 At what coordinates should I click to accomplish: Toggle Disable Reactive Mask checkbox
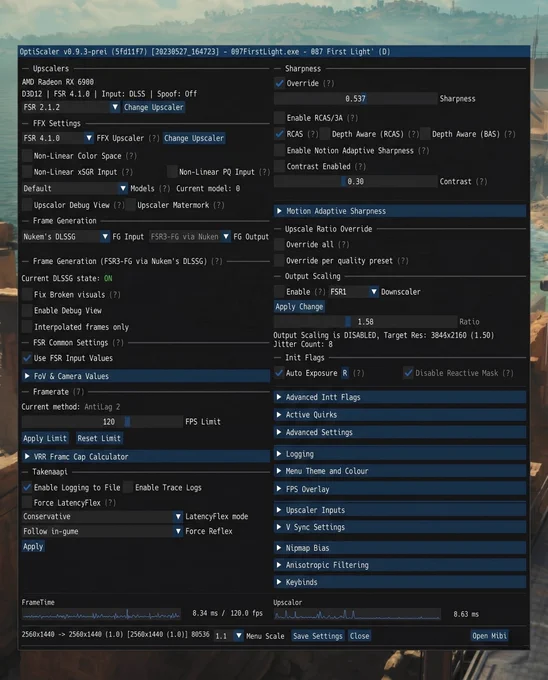point(408,373)
